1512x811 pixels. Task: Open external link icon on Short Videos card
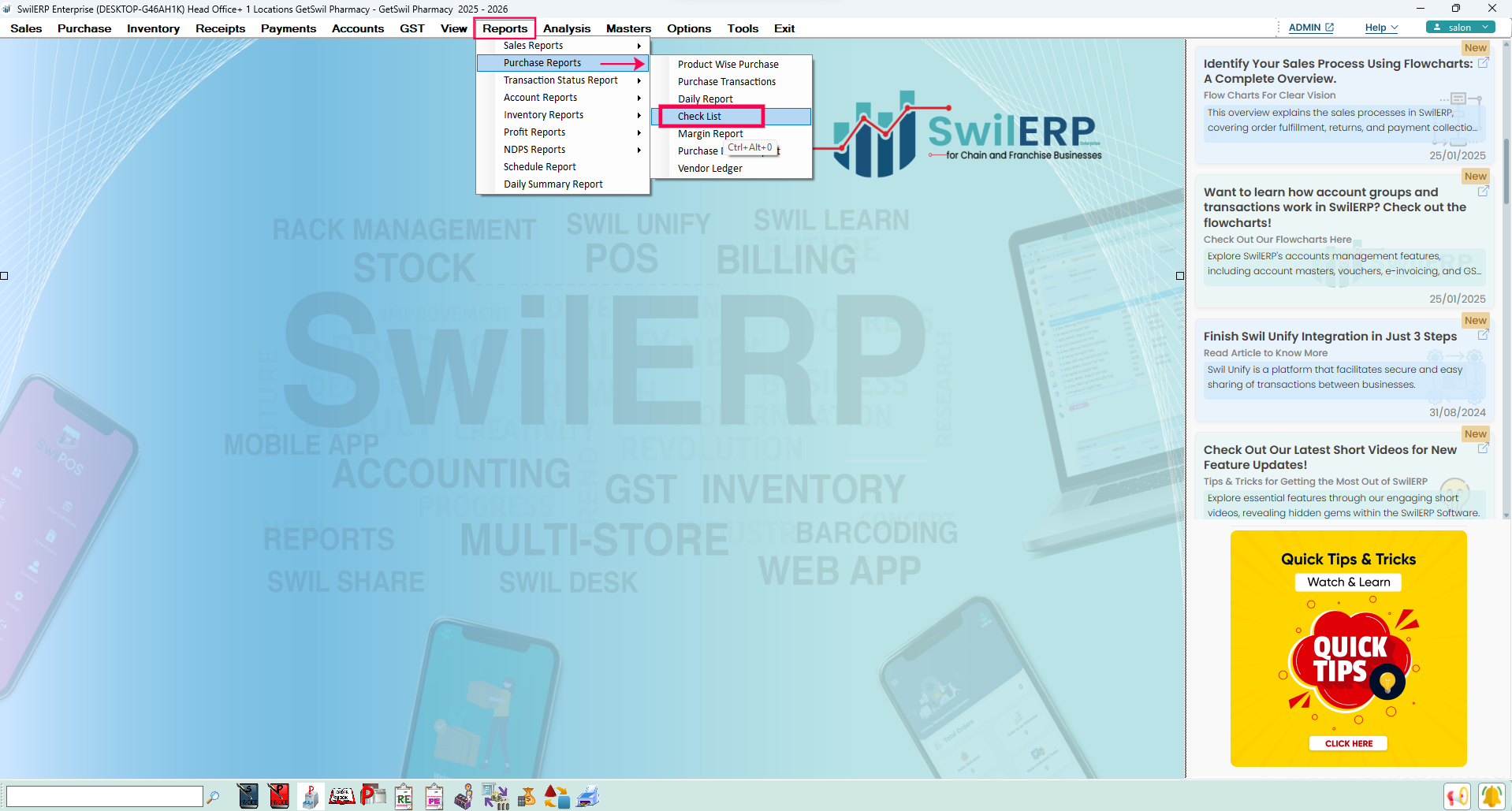click(1483, 448)
